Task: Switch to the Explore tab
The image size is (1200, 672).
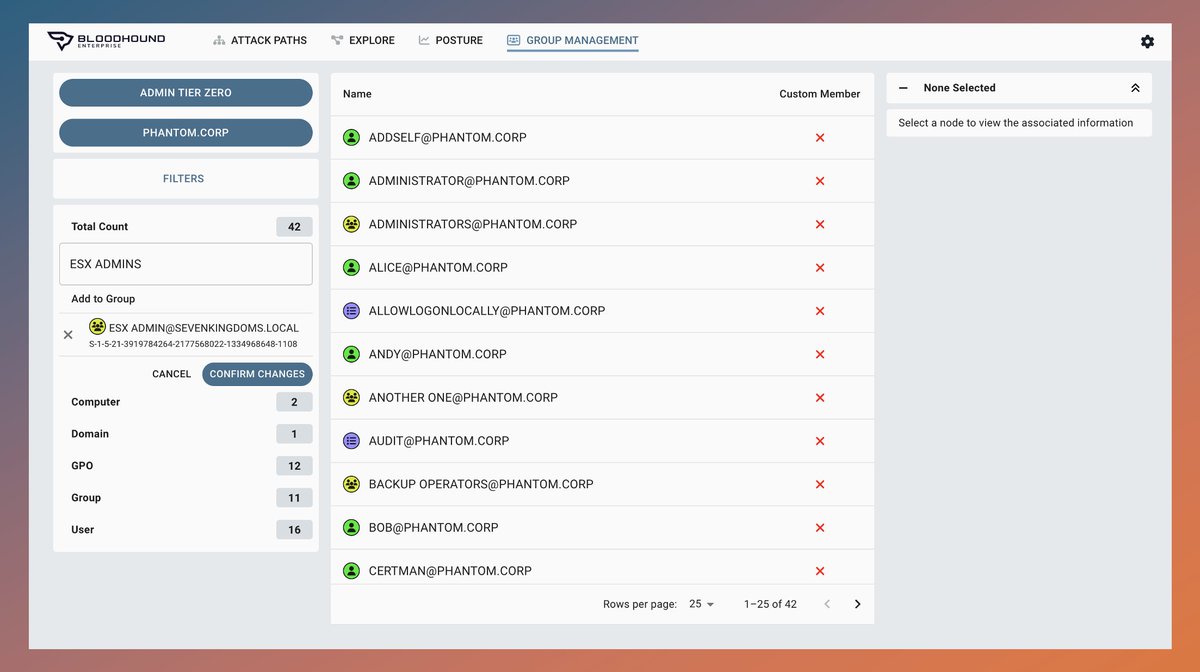Action: (x=363, y=40)
